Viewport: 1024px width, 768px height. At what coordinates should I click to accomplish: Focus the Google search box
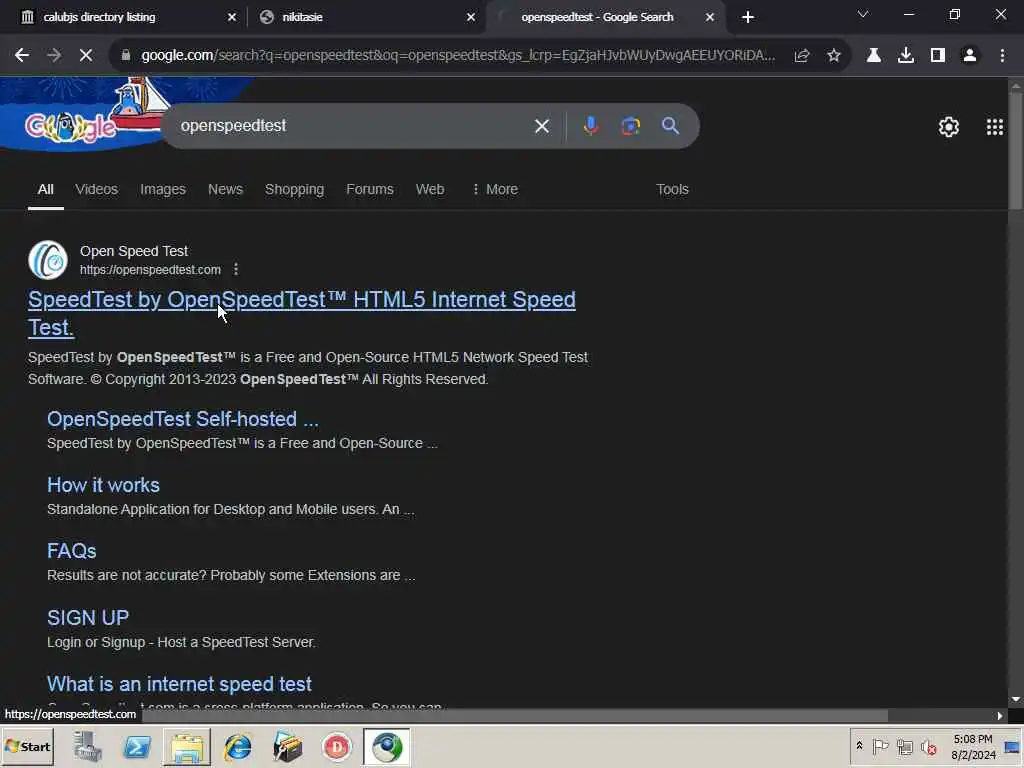click(353, 126)
